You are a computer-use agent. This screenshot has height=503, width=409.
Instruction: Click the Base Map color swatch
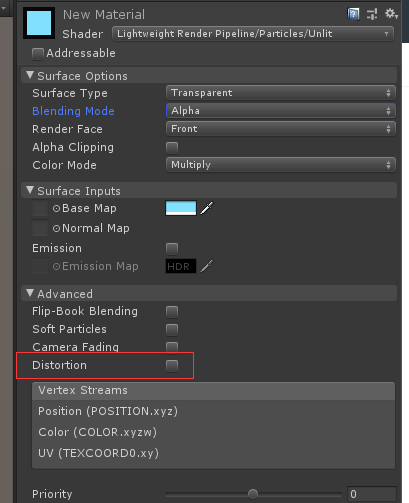point(181,208)
